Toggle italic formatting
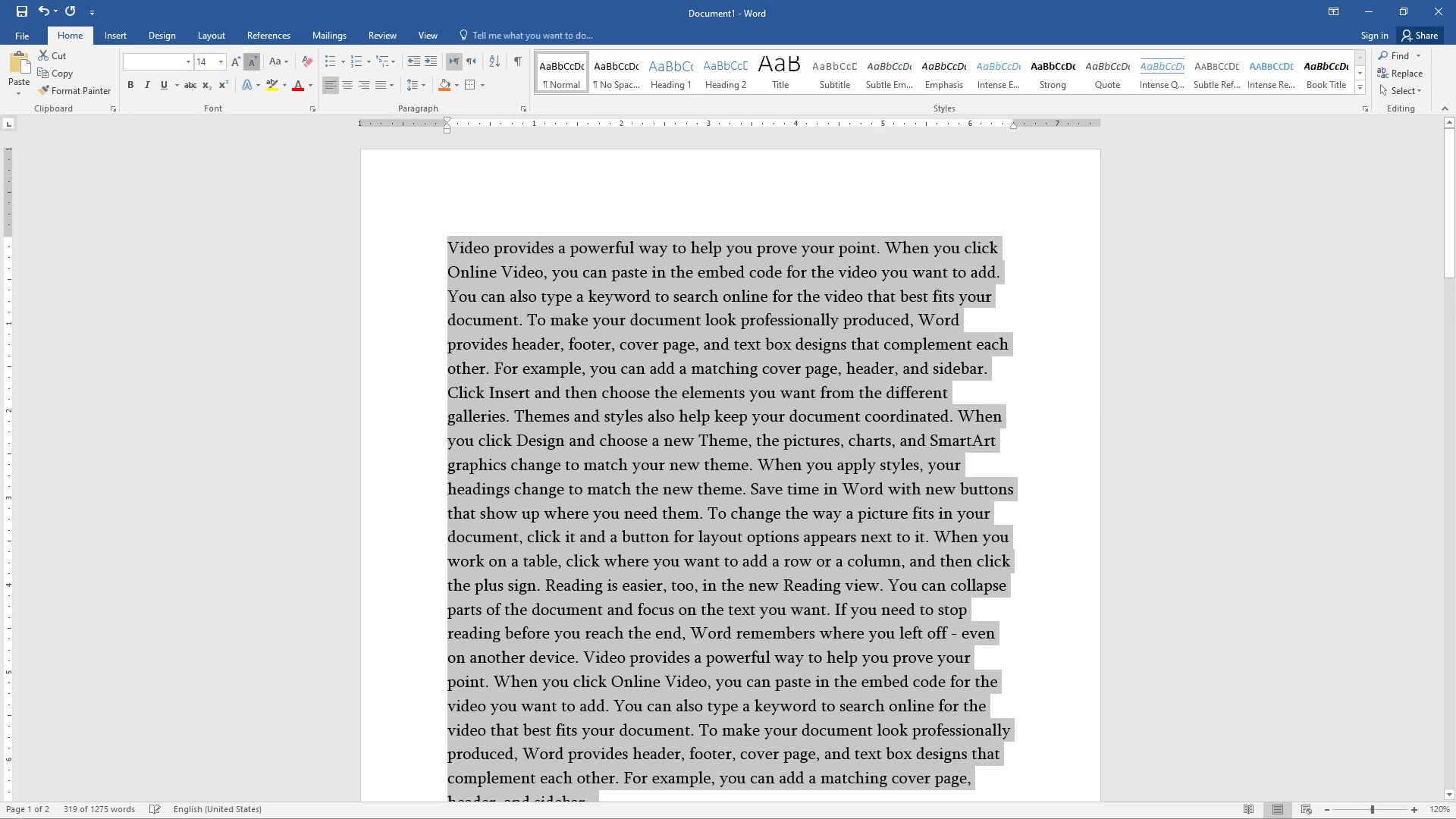This screenshot has width=1456, height=819. 147,85
